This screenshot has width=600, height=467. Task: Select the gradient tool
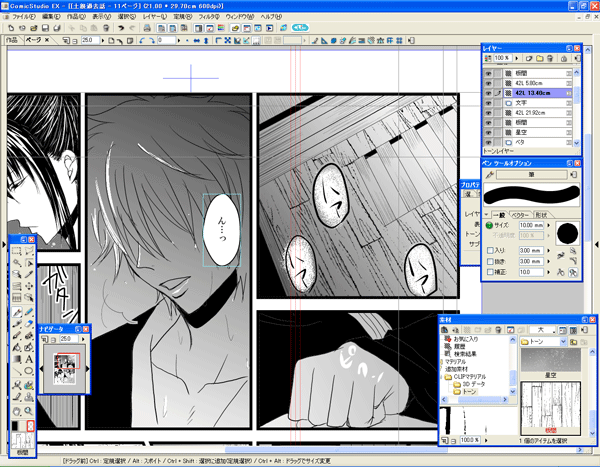(x=16, y=359)
